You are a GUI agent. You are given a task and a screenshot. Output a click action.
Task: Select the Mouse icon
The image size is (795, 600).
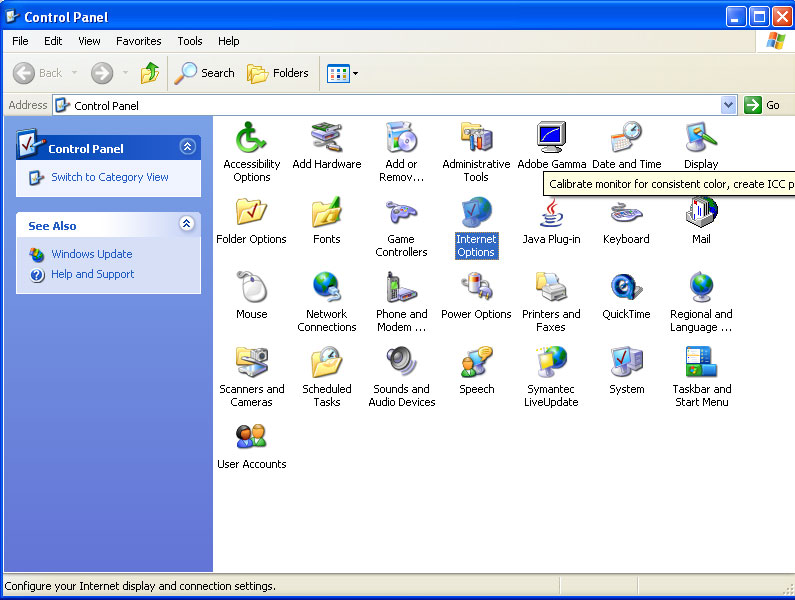[x=251, y=296]
